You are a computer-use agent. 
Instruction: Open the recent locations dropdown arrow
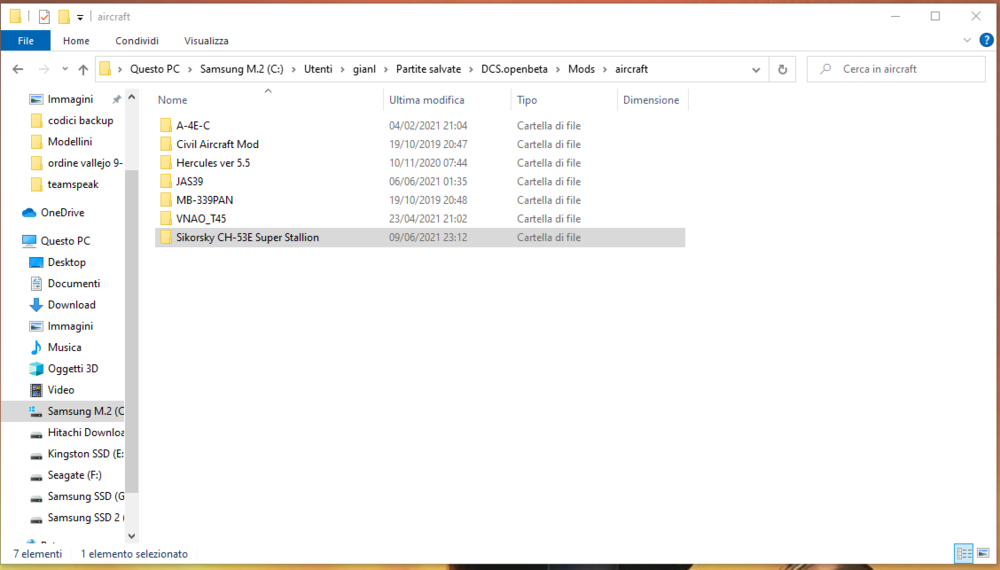(65, 69)
